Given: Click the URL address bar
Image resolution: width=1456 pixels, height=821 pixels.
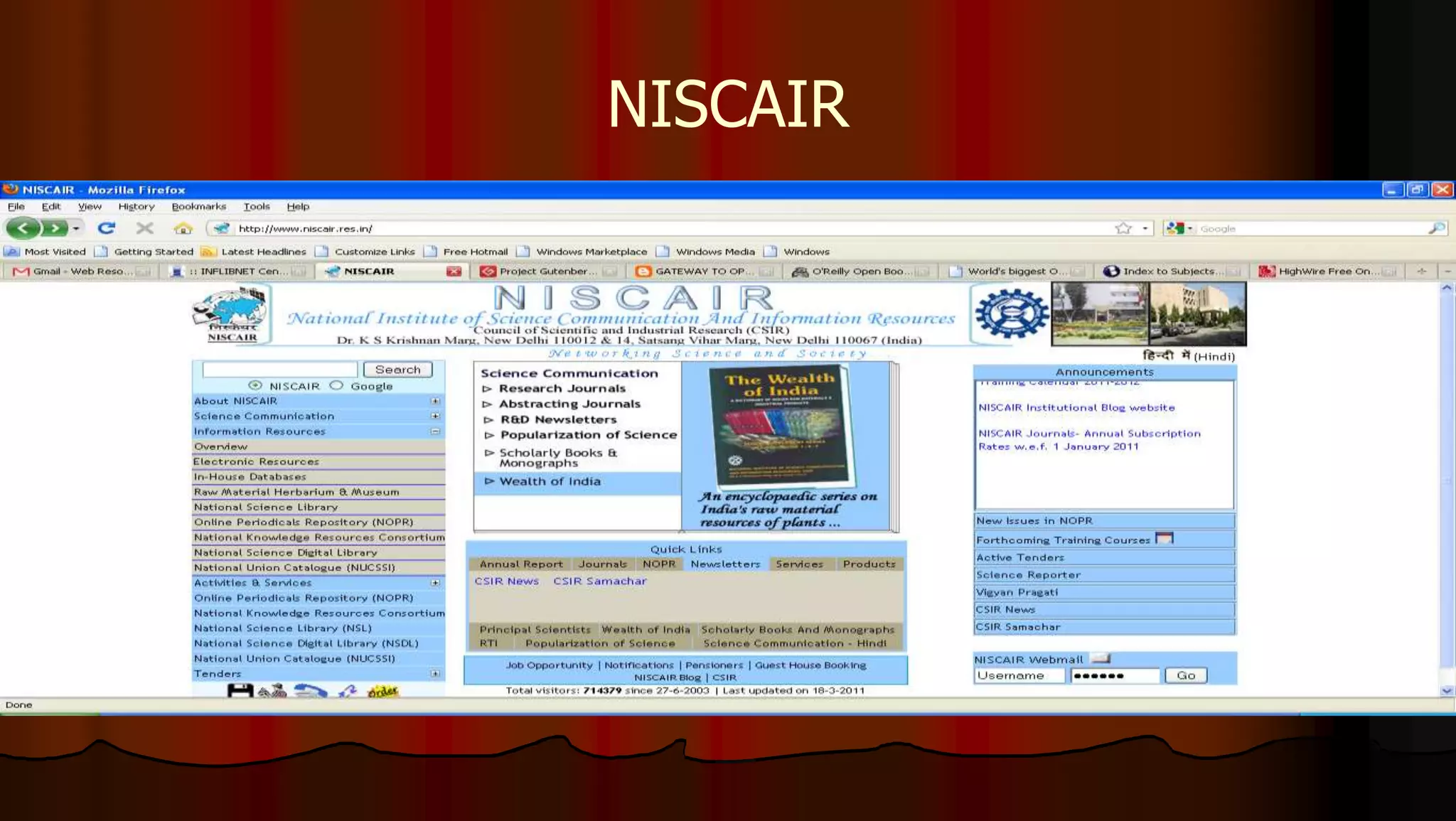Looking at the screenshot, I should (x=668, y=228).
